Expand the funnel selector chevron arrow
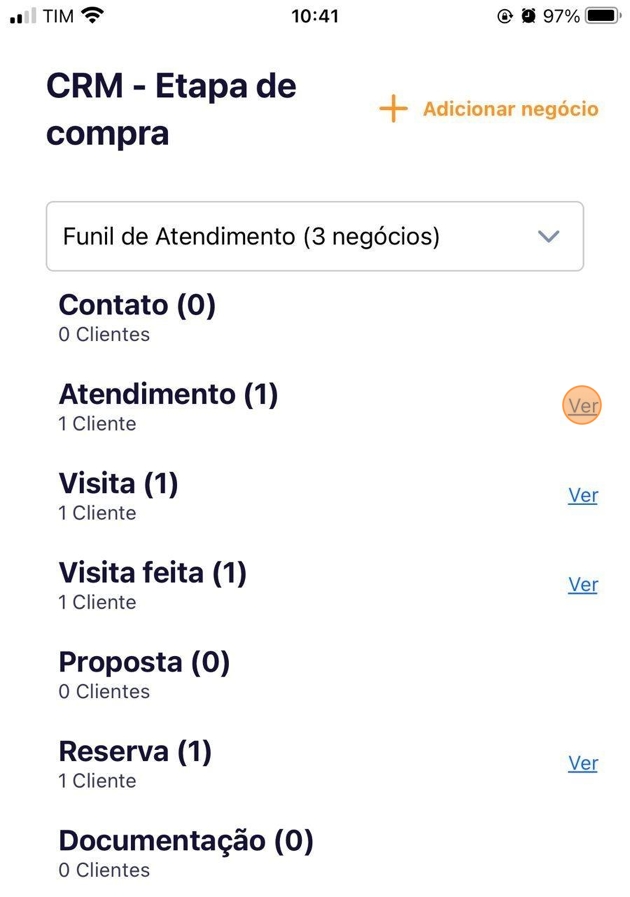630x897 pixels. [x=548, y=237]
